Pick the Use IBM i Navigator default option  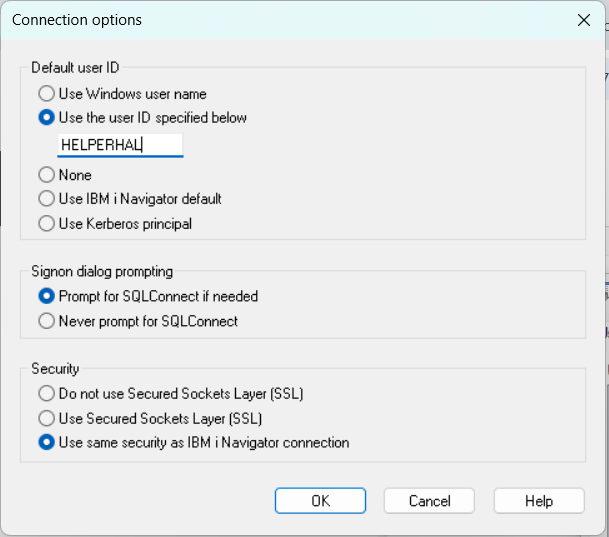click(x=46, y=199)
